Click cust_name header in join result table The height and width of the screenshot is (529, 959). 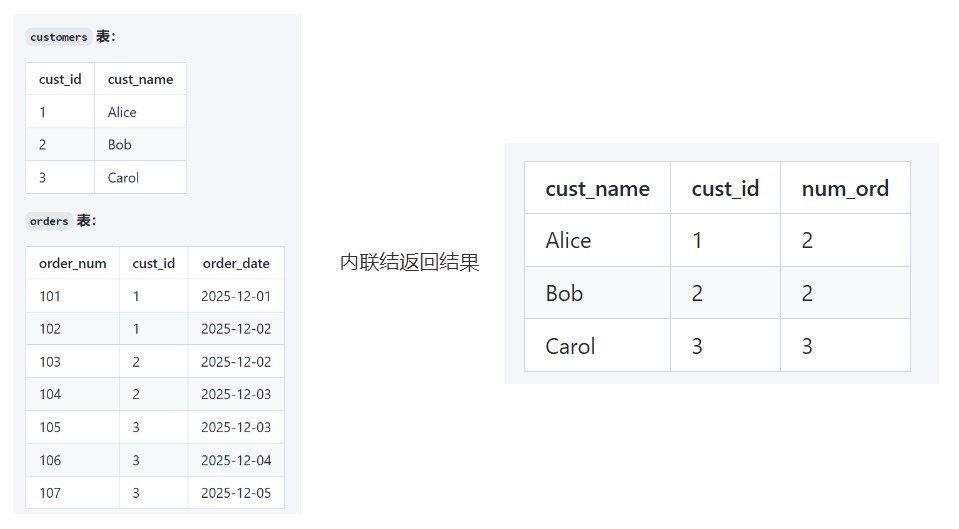[597, 188]
